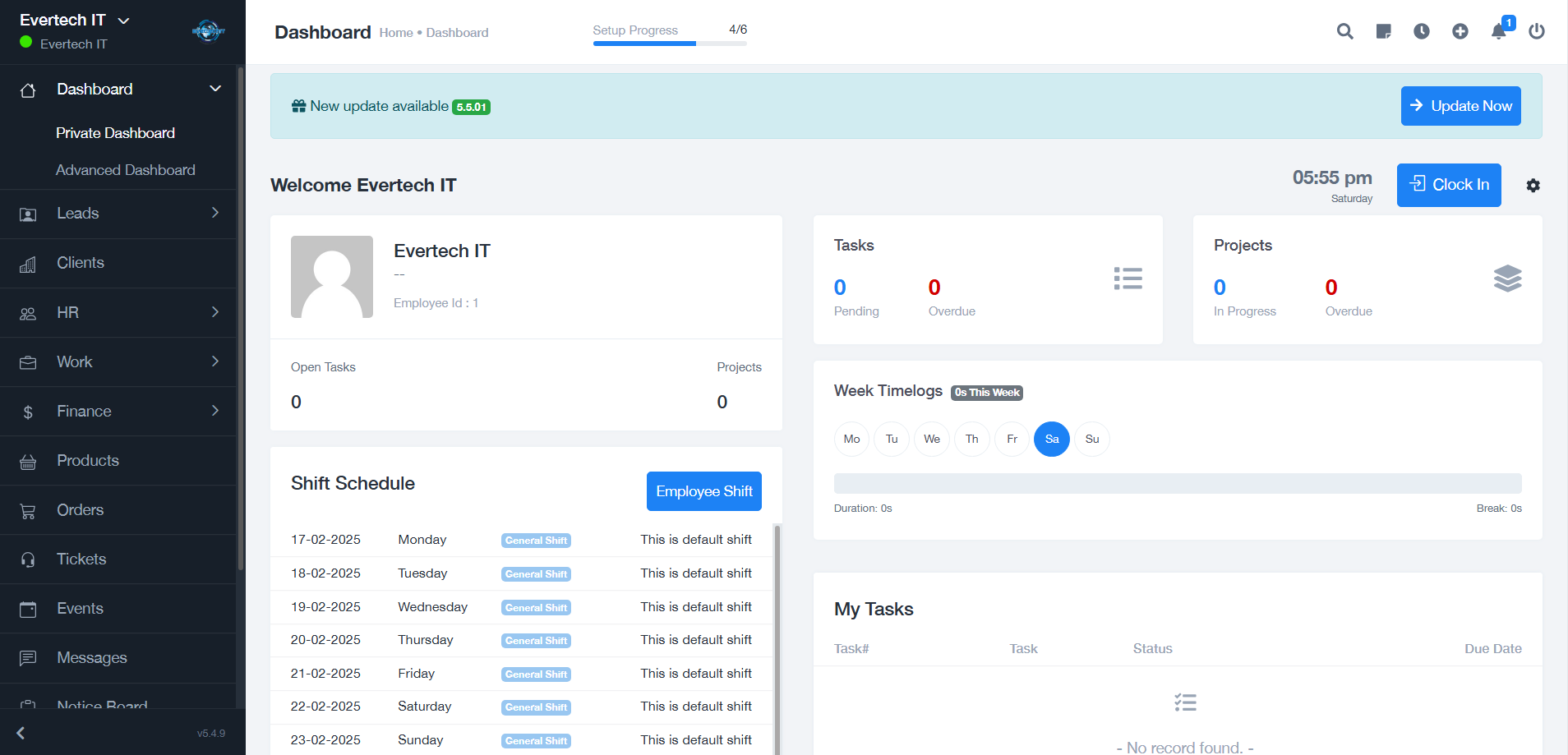Collapse sidebar with the left arrow

click(21, 733)
